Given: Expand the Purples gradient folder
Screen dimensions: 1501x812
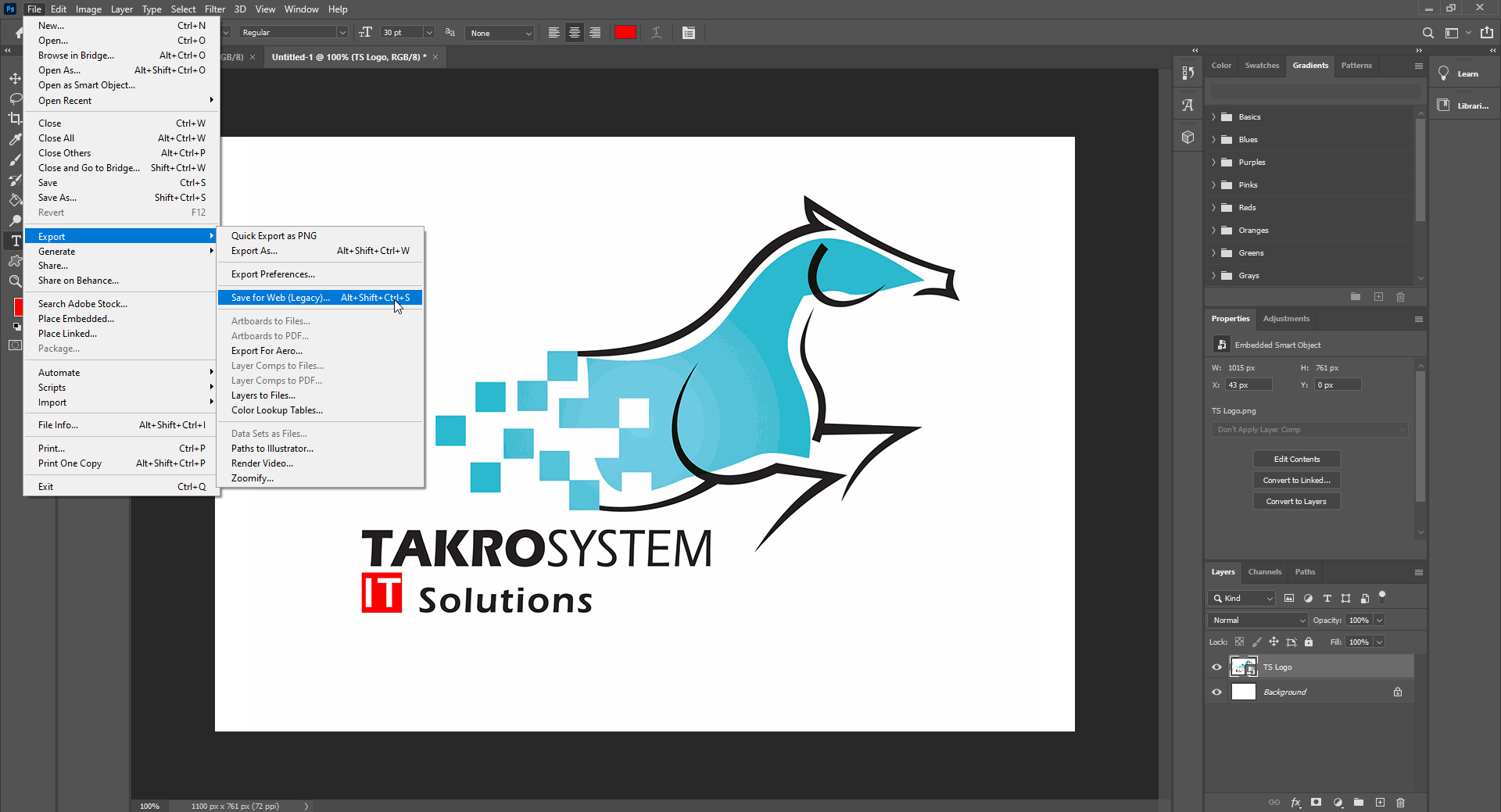Looking at the screenshot, I should (x=1213, y=163).
